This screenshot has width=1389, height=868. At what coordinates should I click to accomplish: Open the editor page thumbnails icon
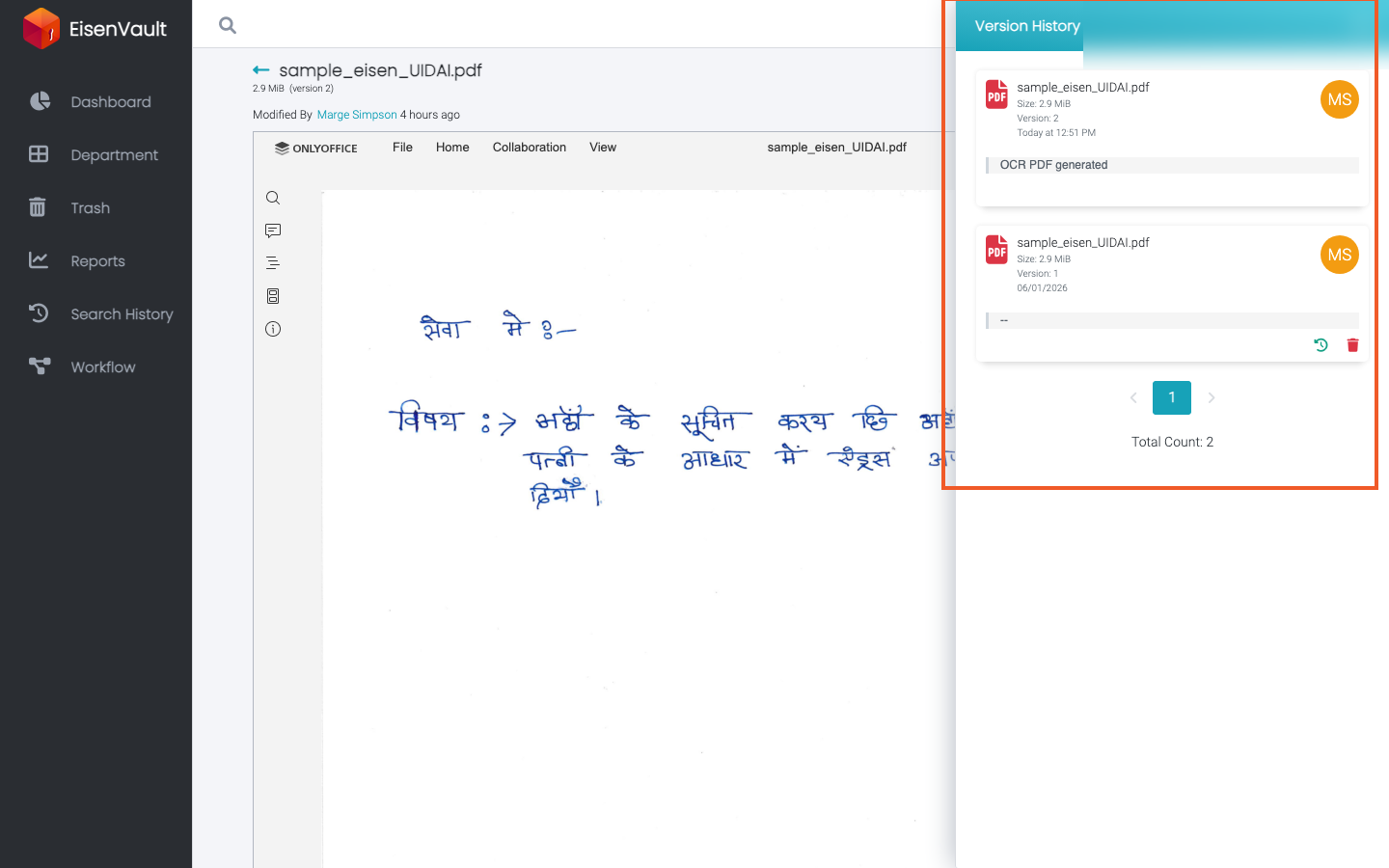pyautogui.click(x=273, y=296)
